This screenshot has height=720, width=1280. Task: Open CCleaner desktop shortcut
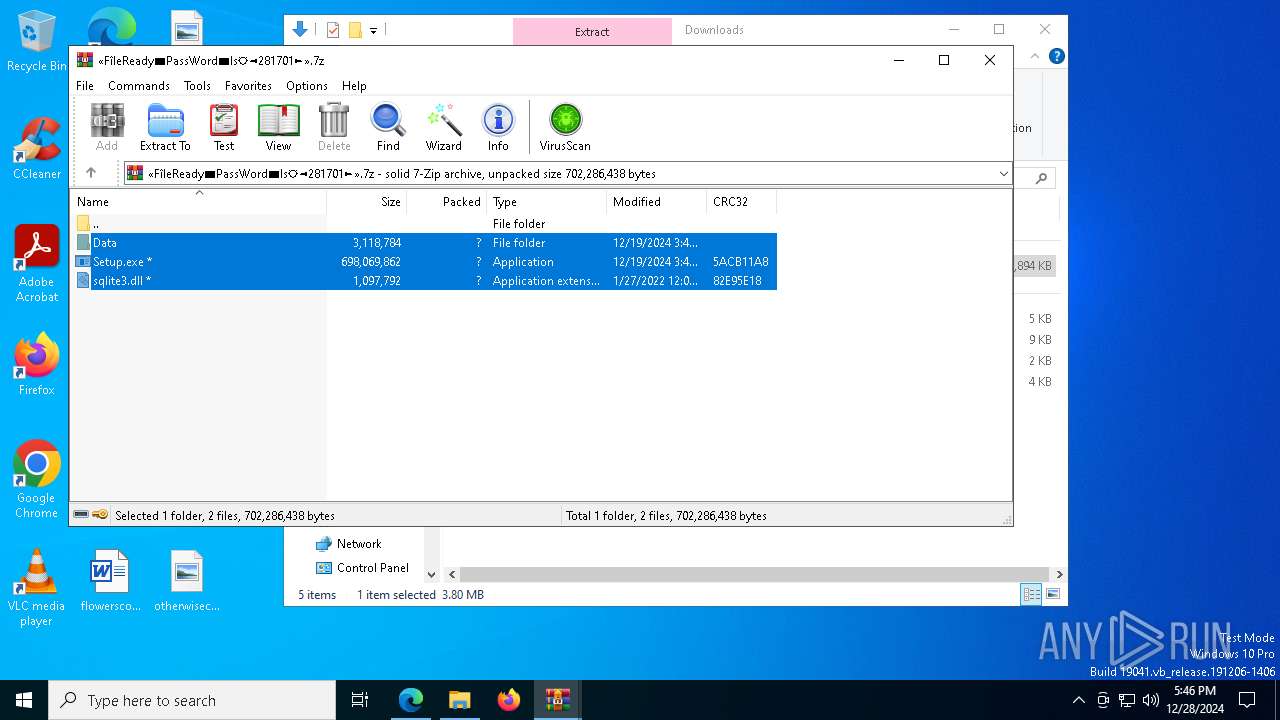[x=37, y=149]
